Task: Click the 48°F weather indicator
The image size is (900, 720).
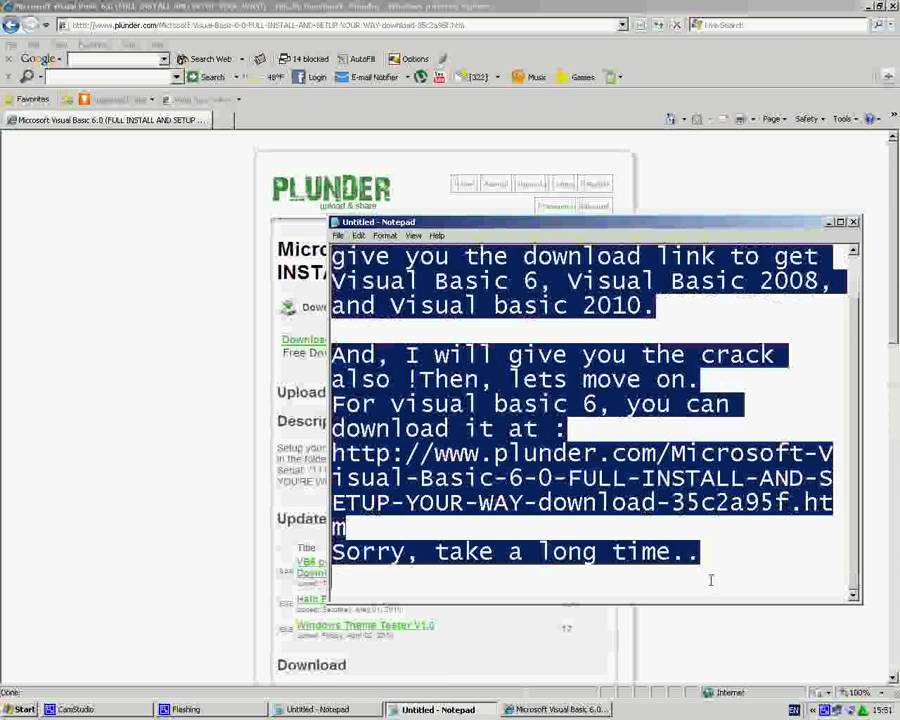Action: tap(274, 77)
